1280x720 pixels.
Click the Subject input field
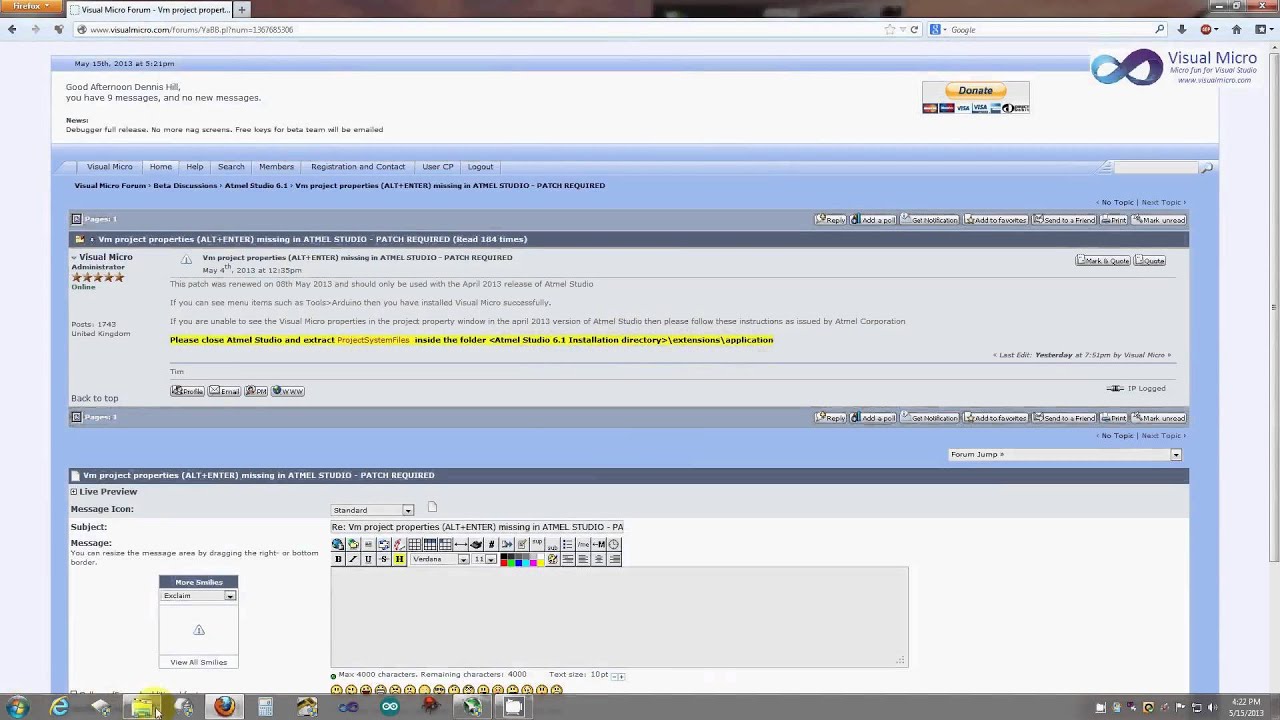click(477, 527)
